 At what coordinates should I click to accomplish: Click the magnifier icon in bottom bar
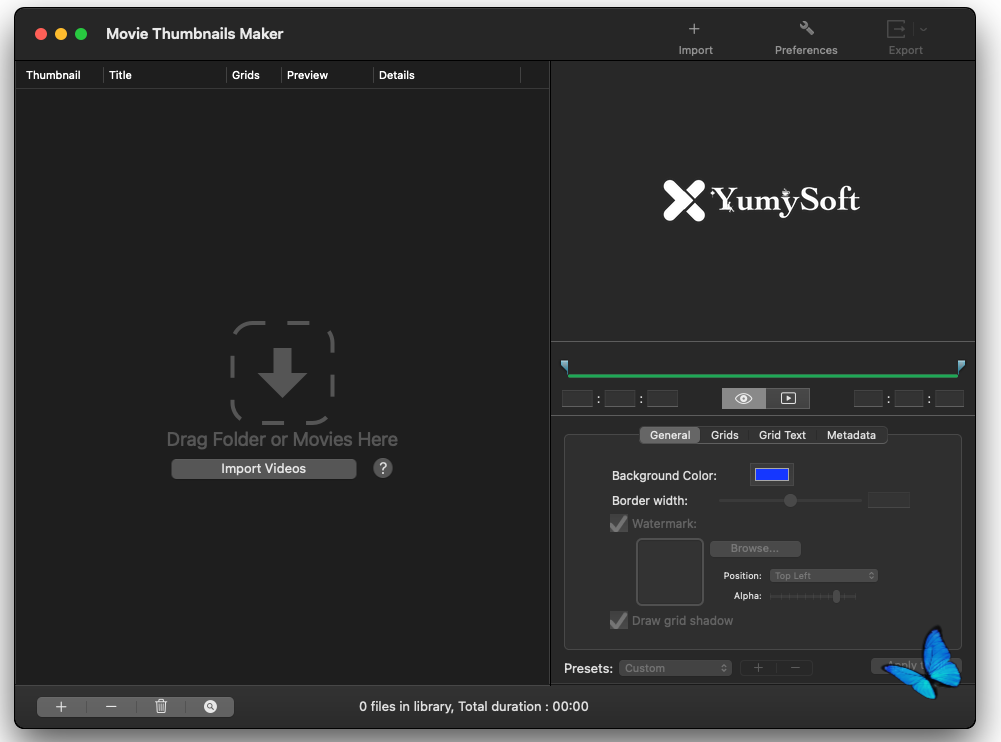pyautogui.click(x=210, y=707)
